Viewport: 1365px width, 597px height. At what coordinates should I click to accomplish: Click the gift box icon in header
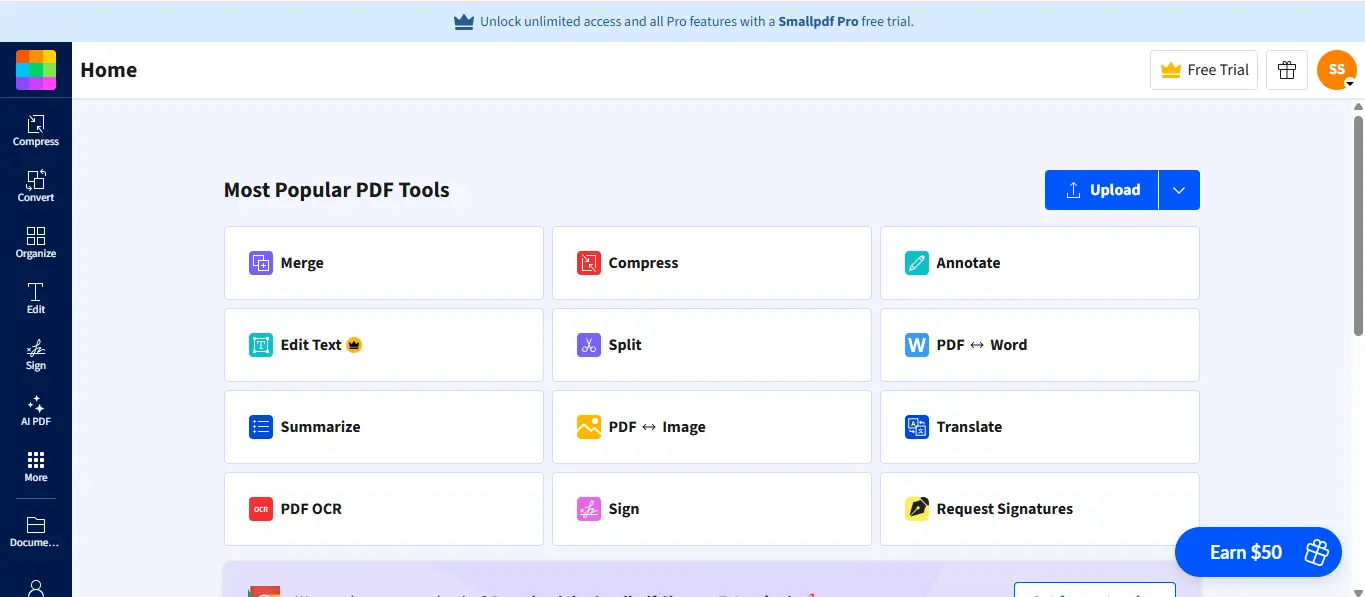click(x=1287, y=70)
